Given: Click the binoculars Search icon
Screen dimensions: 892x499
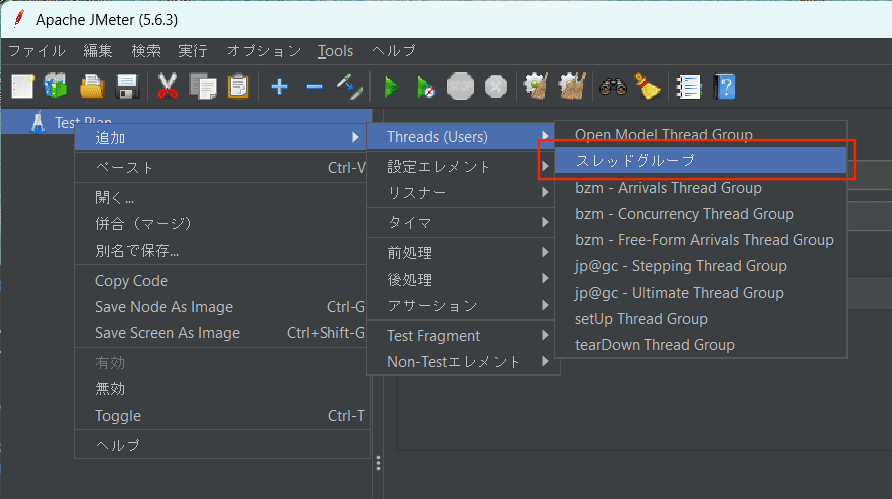Looking at the screenshot, I should 613,87.
